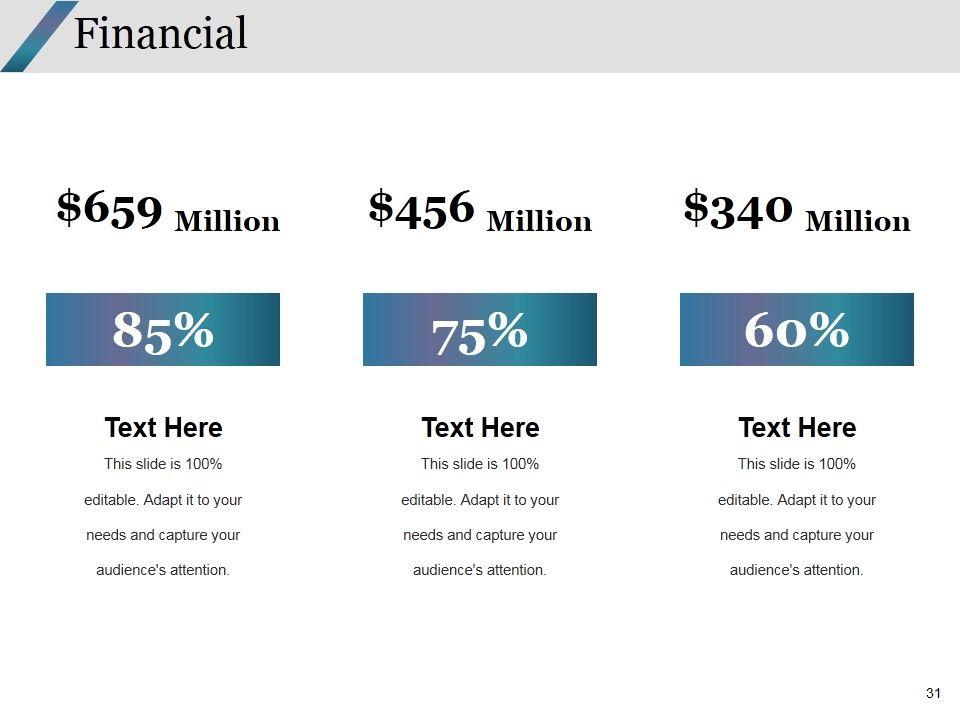Image resolution: width=960 pixels, height=720 pixels.
Task: Click "editable. Adapt it to your" in the left column
Action: (x=163, y=500)
